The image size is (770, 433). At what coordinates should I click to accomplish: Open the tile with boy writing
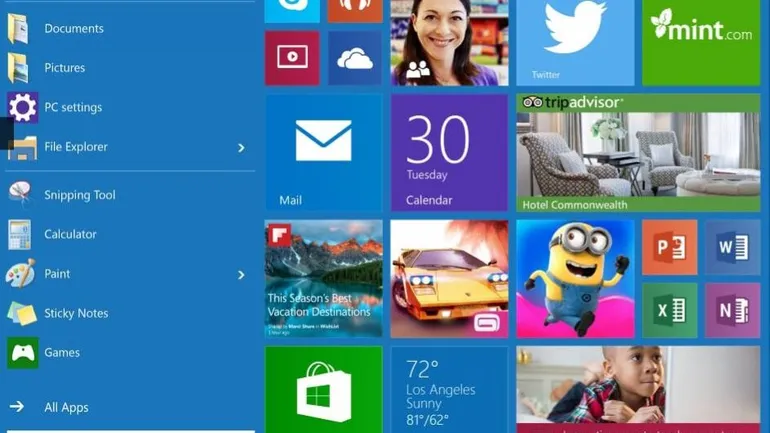(638, 390)
